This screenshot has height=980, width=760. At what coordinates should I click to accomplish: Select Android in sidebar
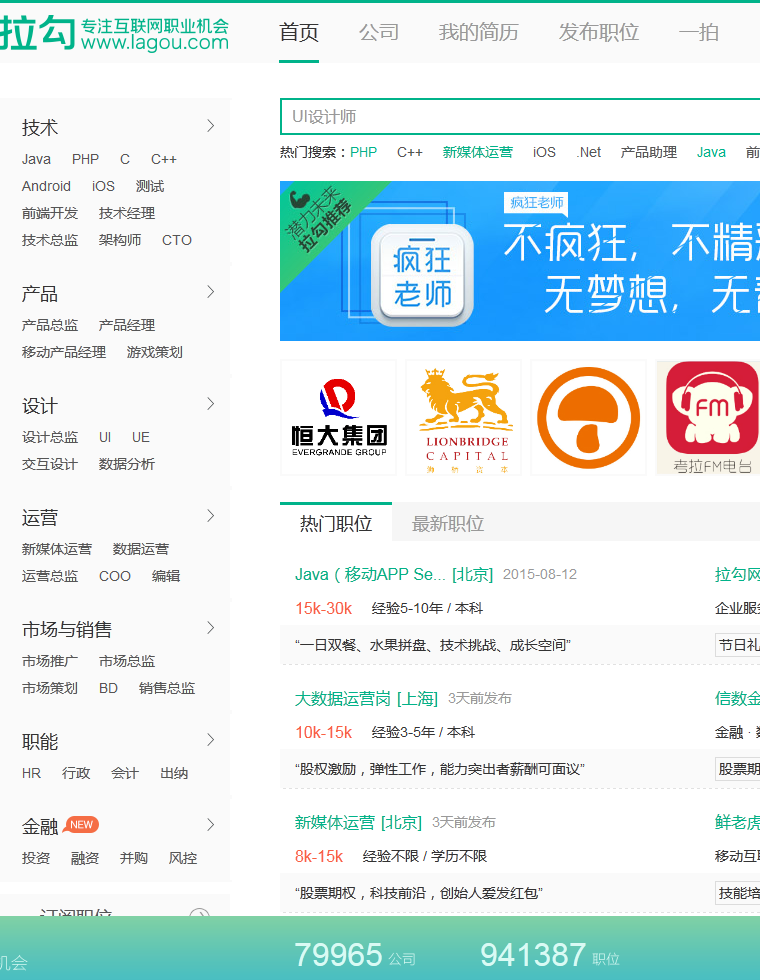pyautogui.click(x=46, y=186)
